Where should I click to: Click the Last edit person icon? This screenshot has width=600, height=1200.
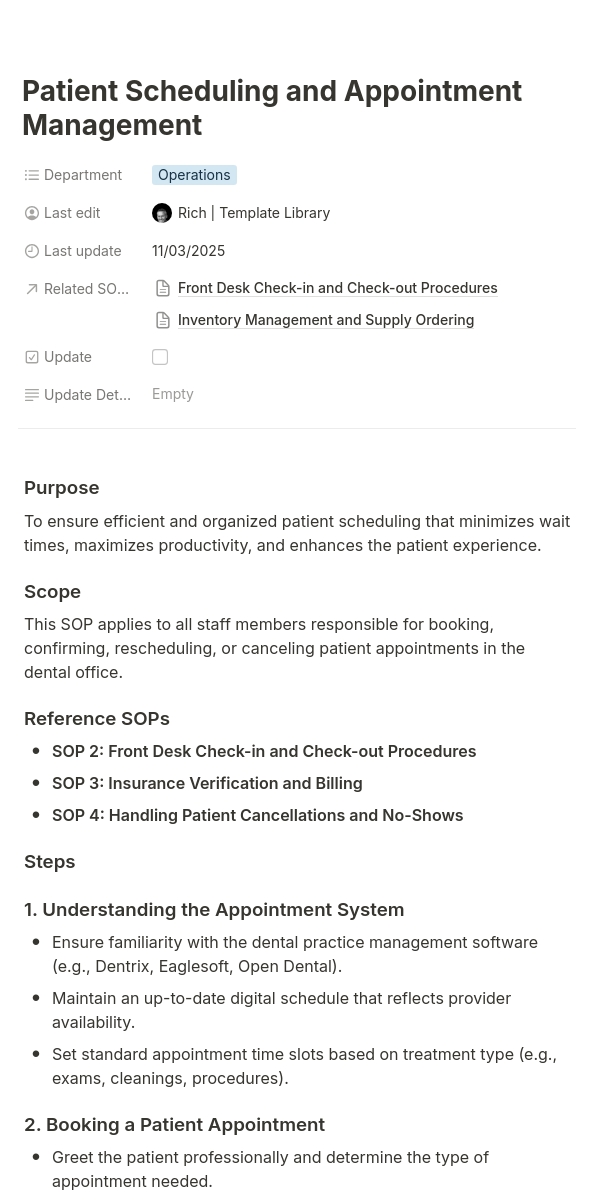pyautogui.click(x=32, y=213)
